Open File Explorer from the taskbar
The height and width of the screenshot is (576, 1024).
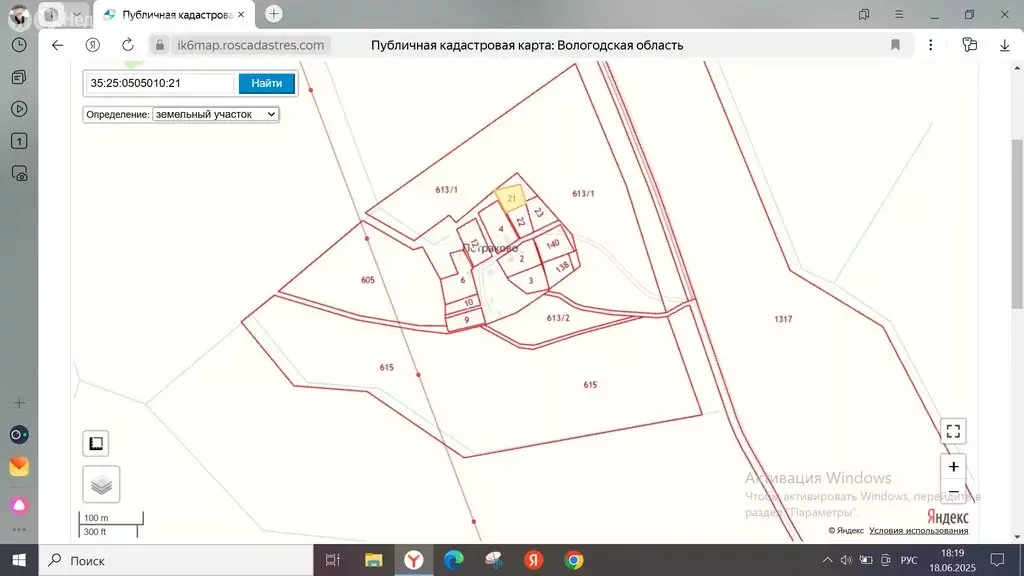coord(374,560)
